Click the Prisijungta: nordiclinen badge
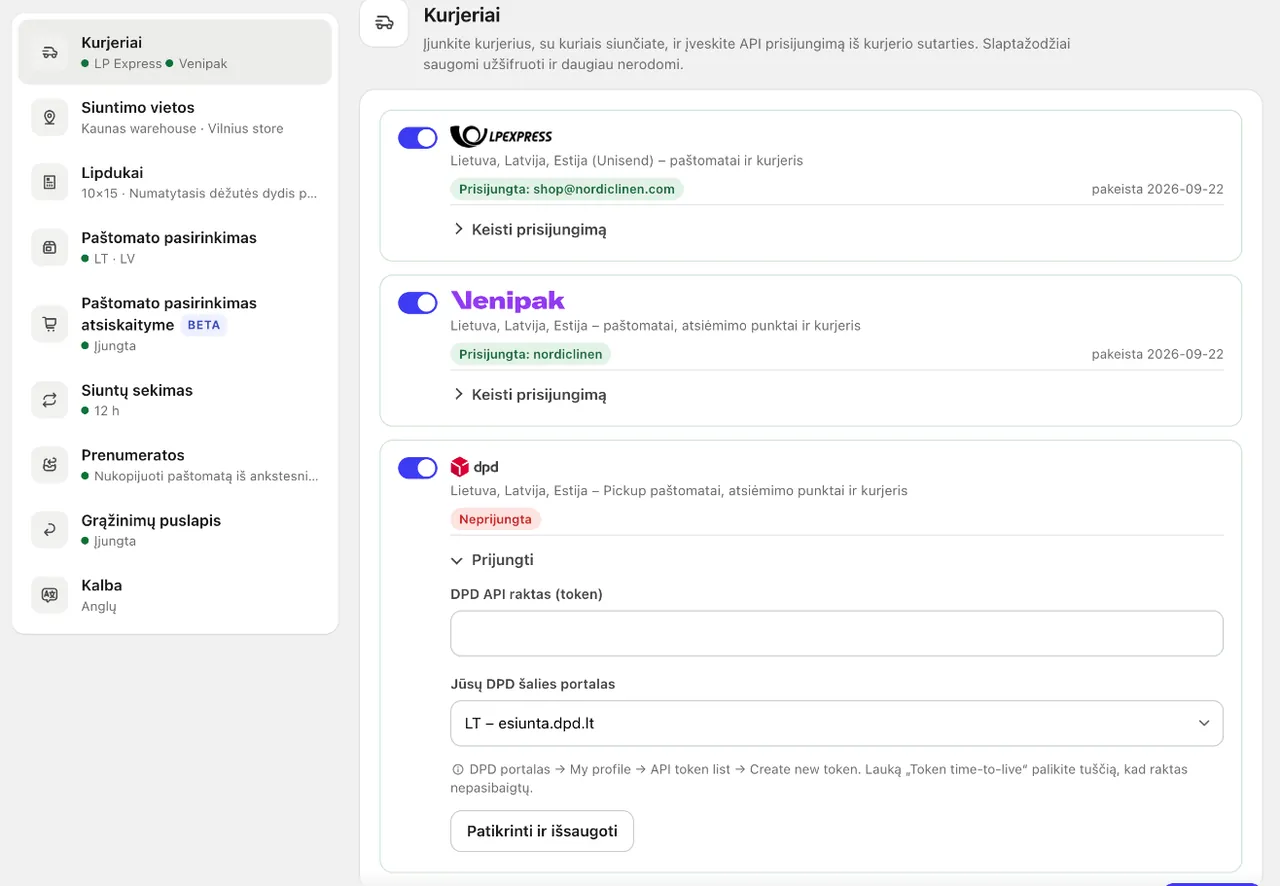The width and height of the screenshot is (1280, 886). click(x=531, y=354)
